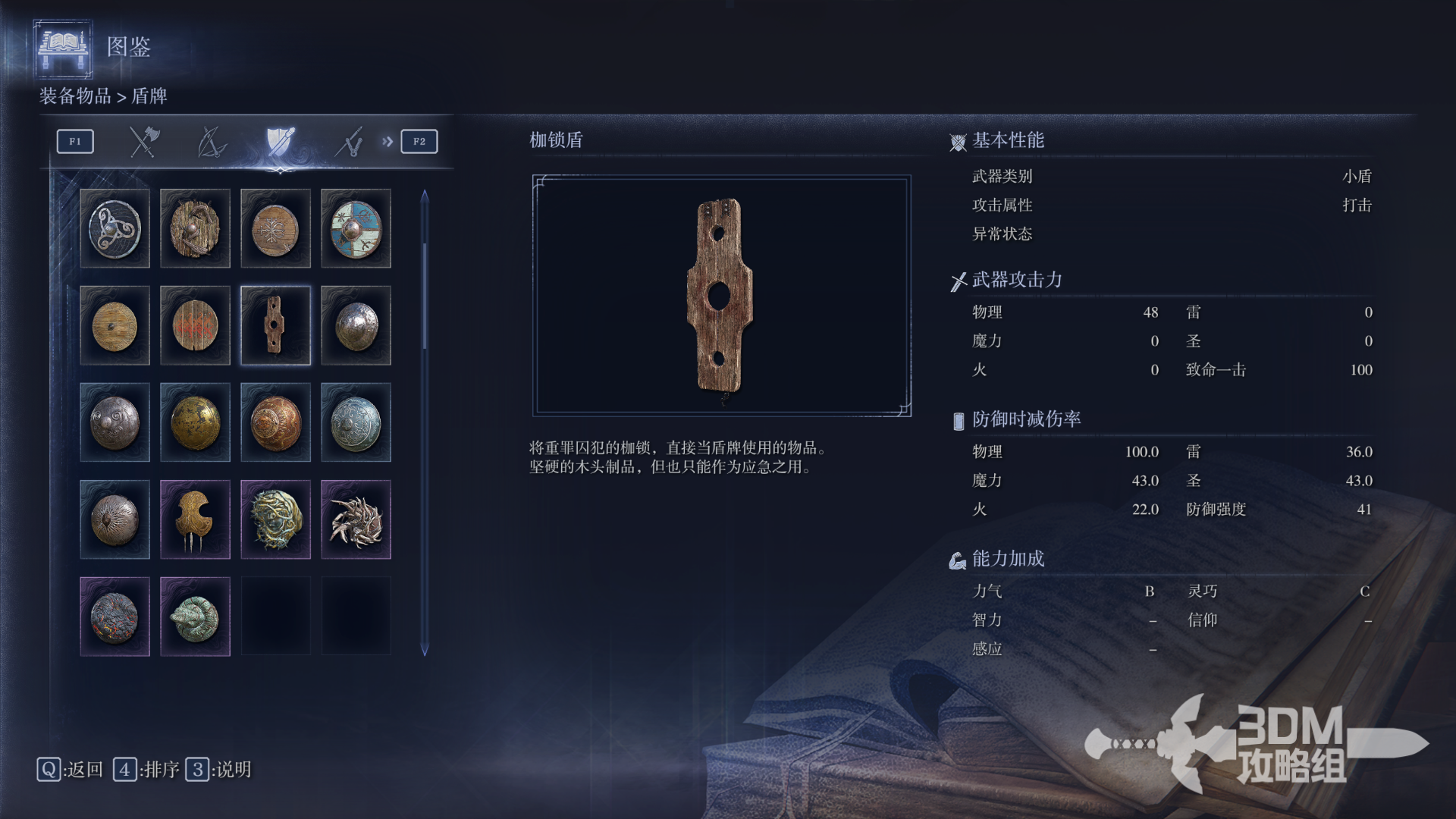Select the bow ranged weapons category icon
The image size is (1456, 819).
212,142
